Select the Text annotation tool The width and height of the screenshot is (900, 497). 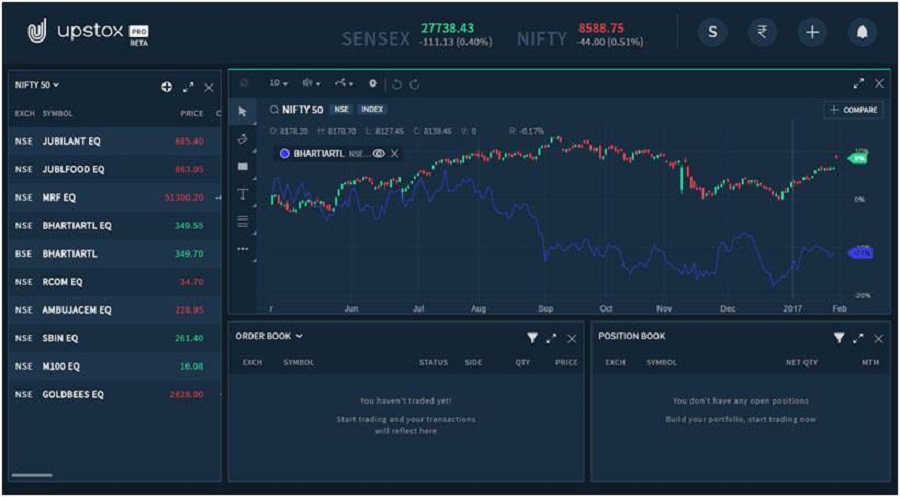(242, 194)
